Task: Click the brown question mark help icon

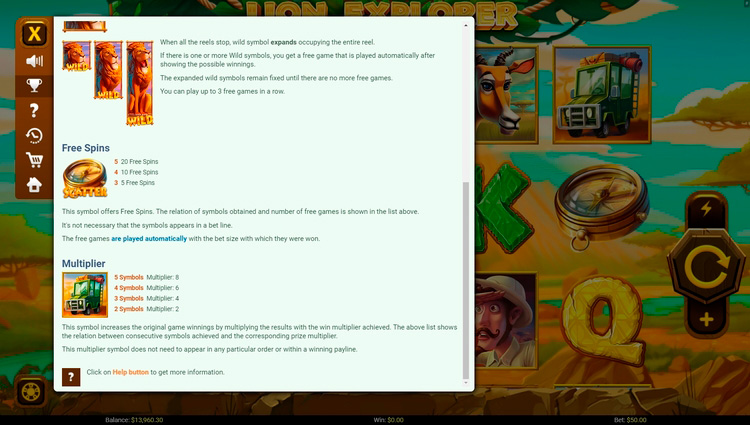Action: coord(71,377)
